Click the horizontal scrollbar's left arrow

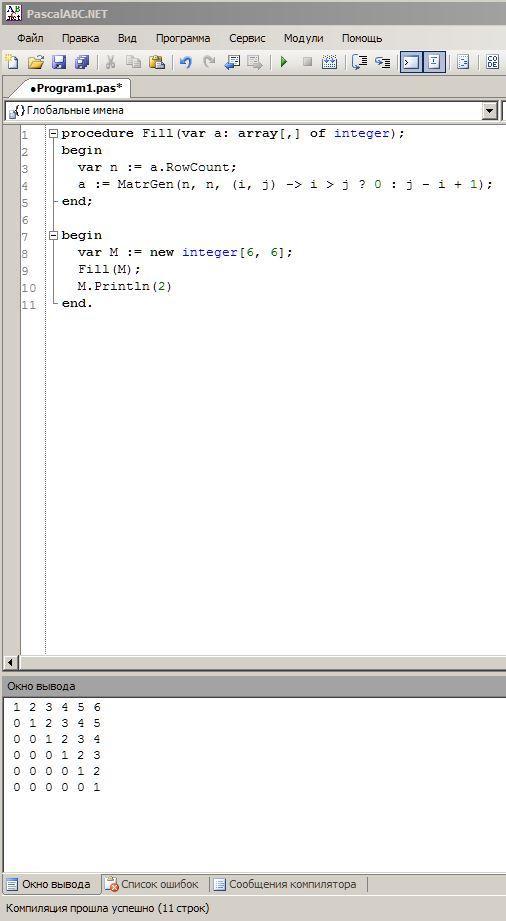click(11, 662)
